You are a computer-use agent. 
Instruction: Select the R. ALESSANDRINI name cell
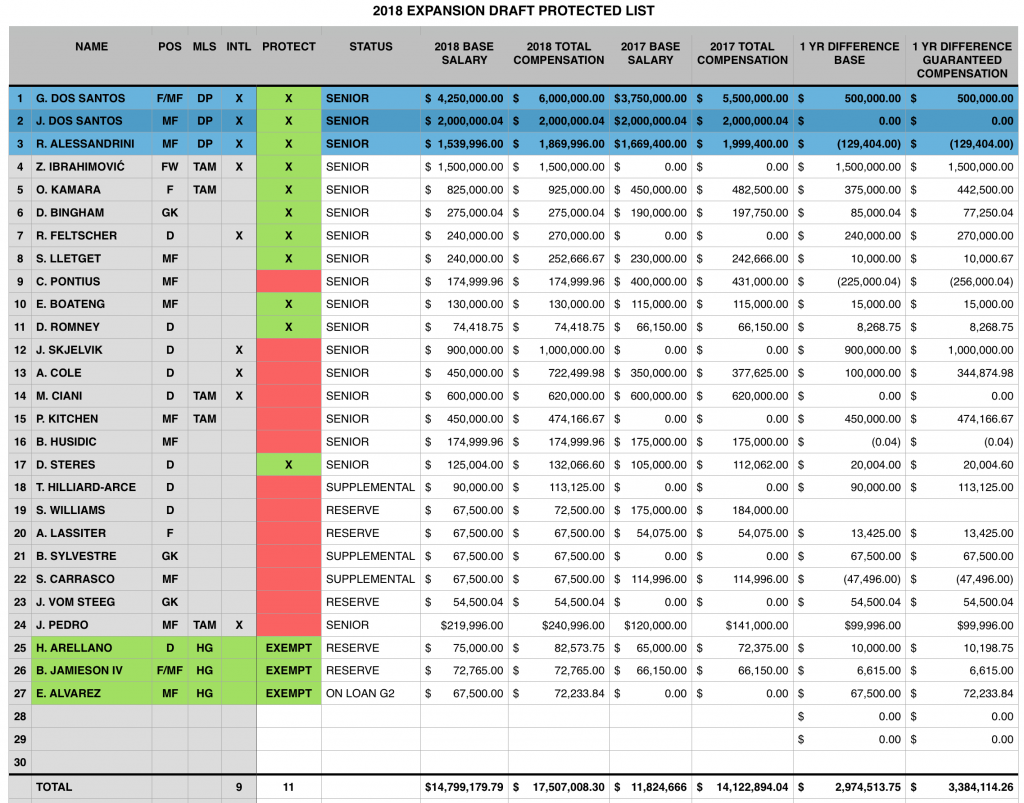point(91,144)
